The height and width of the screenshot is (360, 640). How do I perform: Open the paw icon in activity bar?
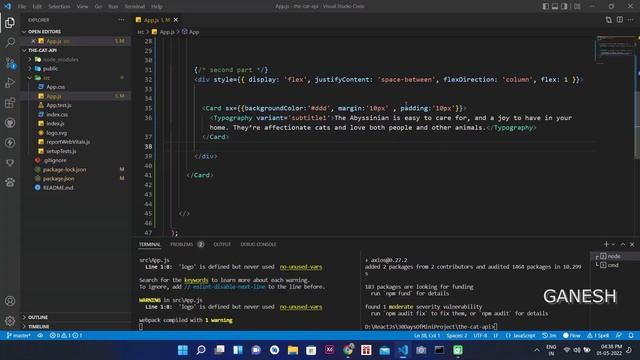coord(10,182)
